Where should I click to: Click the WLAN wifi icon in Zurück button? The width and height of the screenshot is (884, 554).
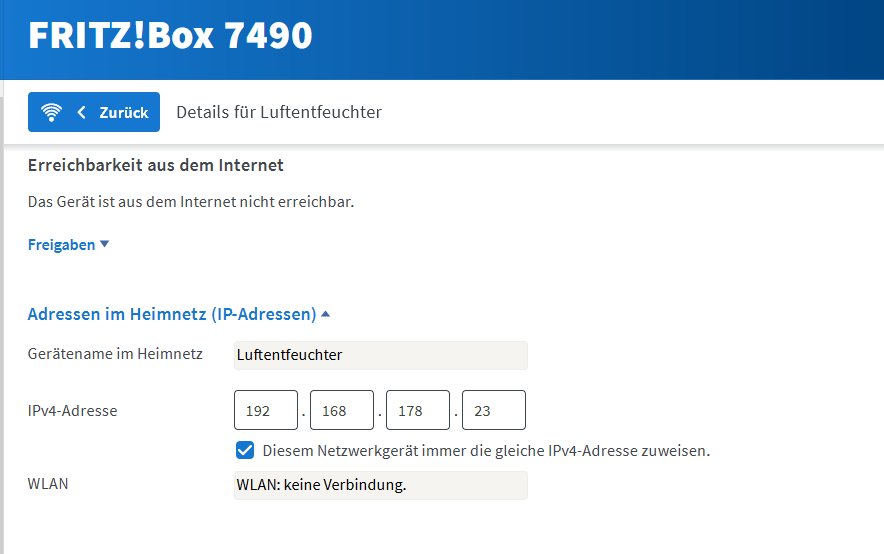point(51,112)
